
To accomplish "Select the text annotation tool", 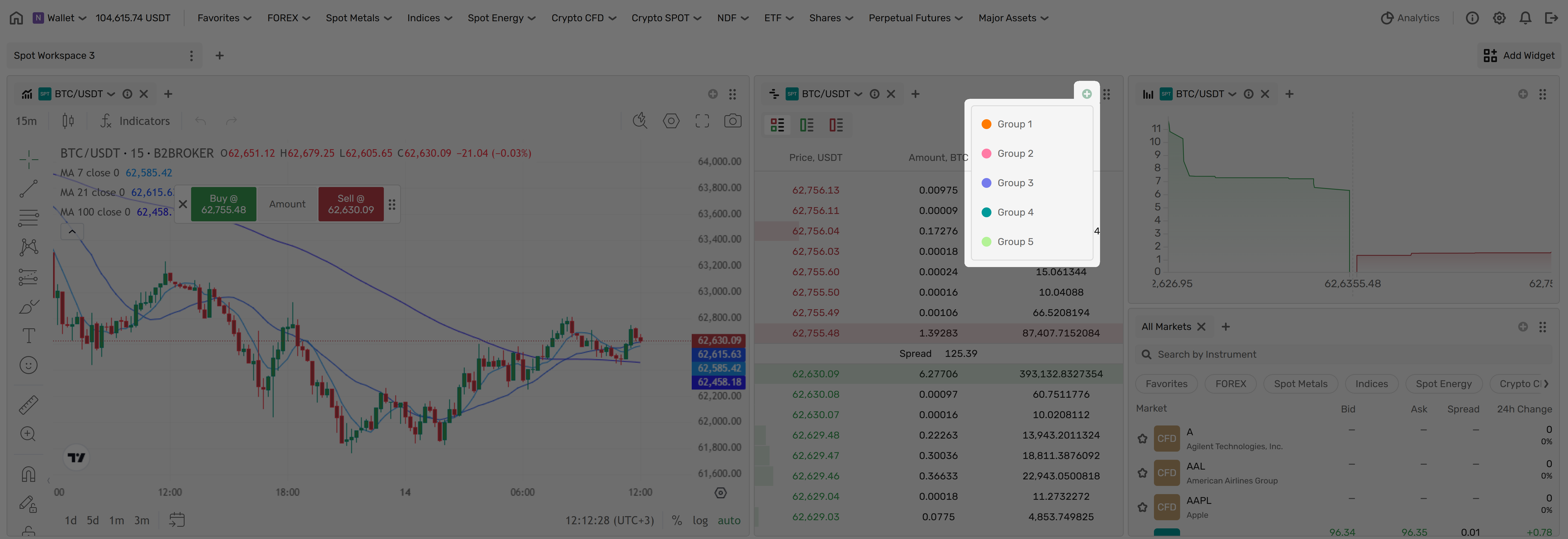I will pos(29,336).
